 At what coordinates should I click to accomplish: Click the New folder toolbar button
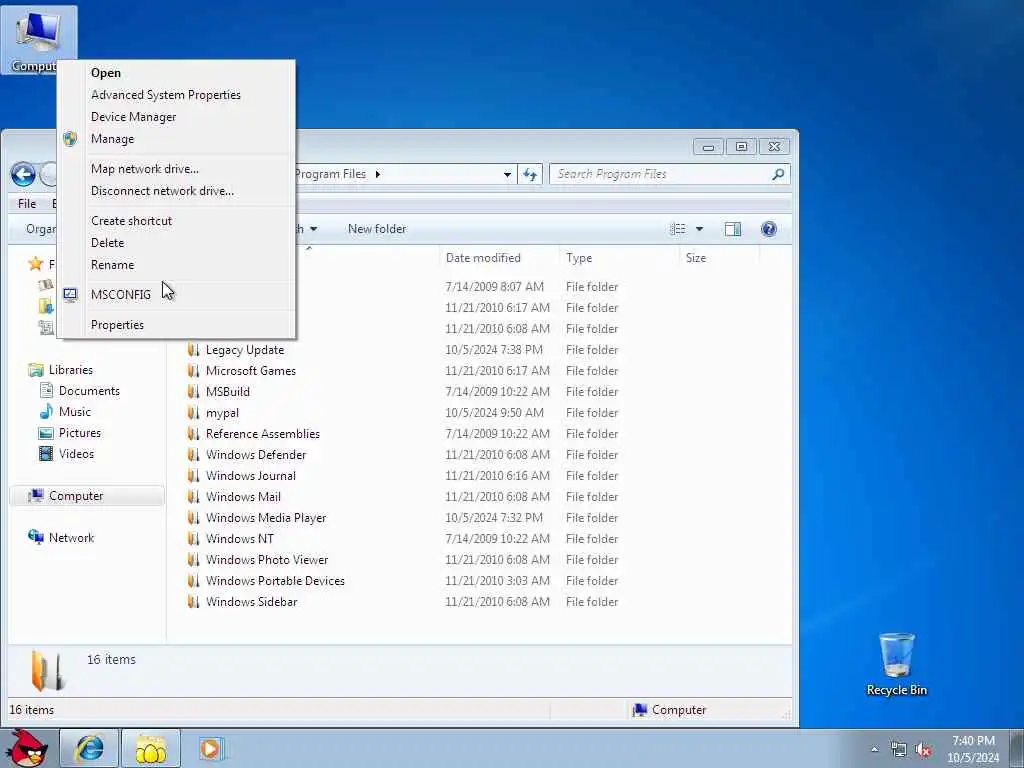(x=377, y=229)
